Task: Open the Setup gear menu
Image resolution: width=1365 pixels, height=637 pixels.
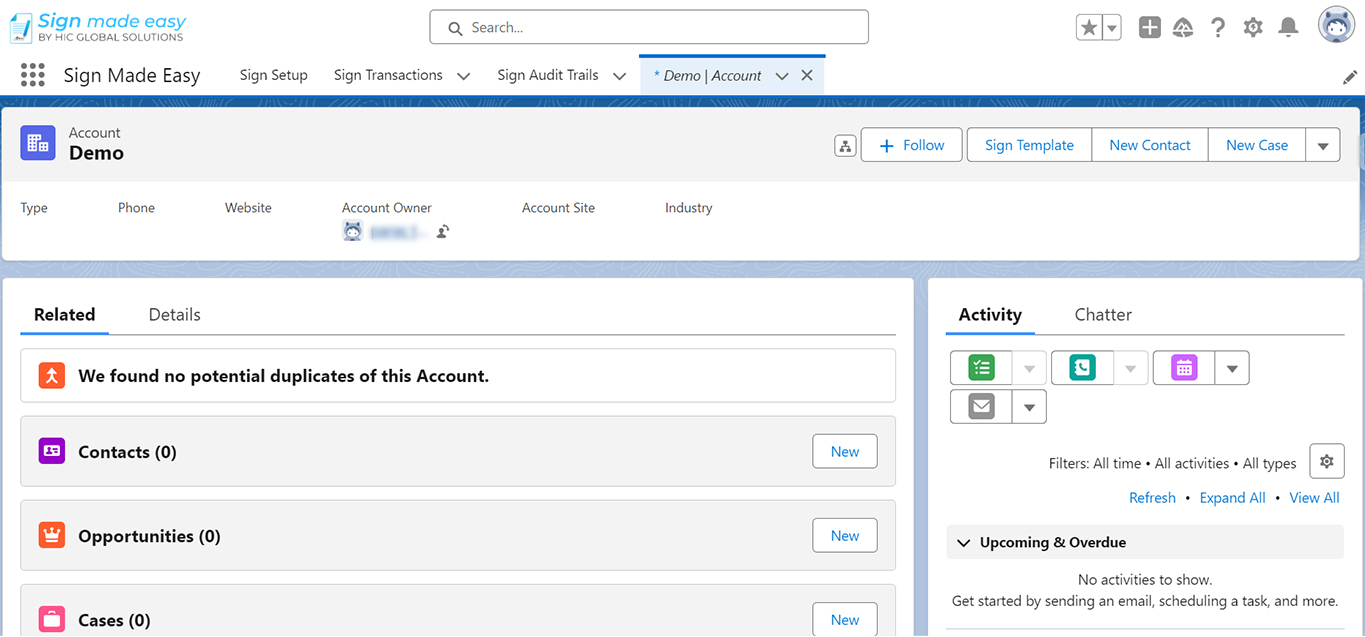Action: click(x=1253, y=28)
